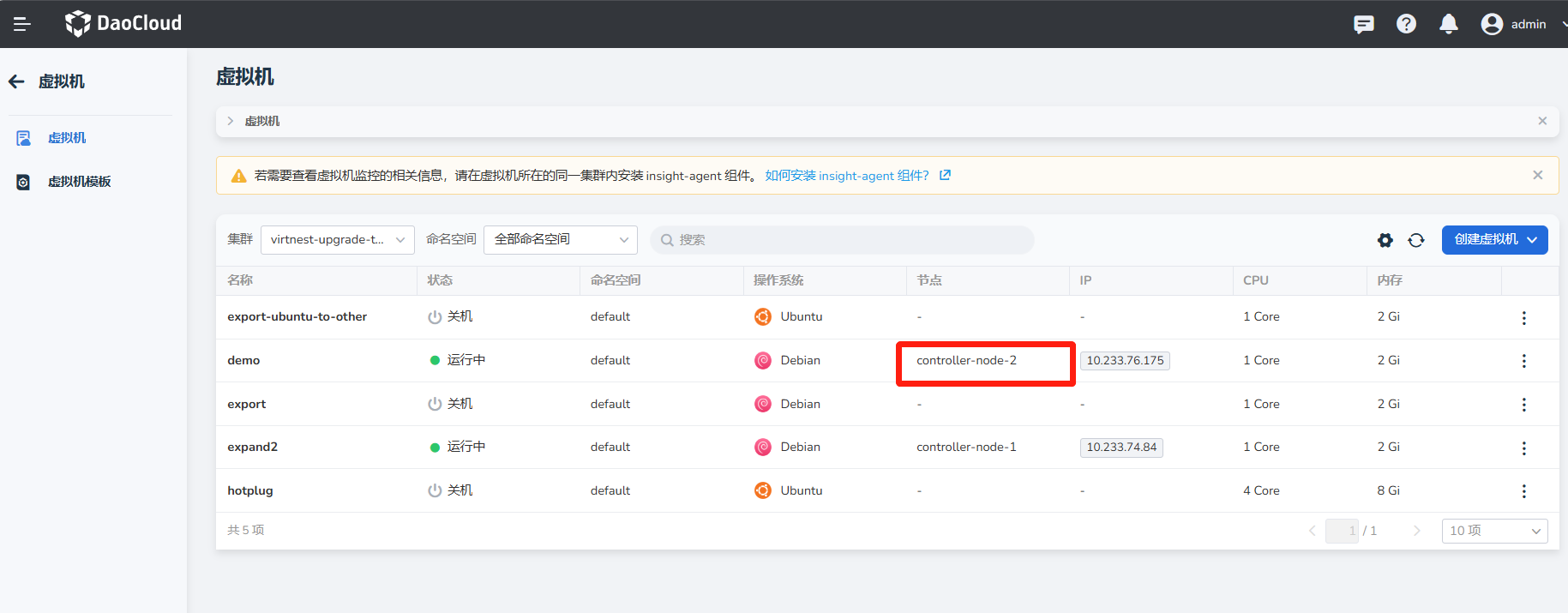Open the 全部命名空间 namespace dropdown
1568x613 pixels.
click(x=560, y=240)
